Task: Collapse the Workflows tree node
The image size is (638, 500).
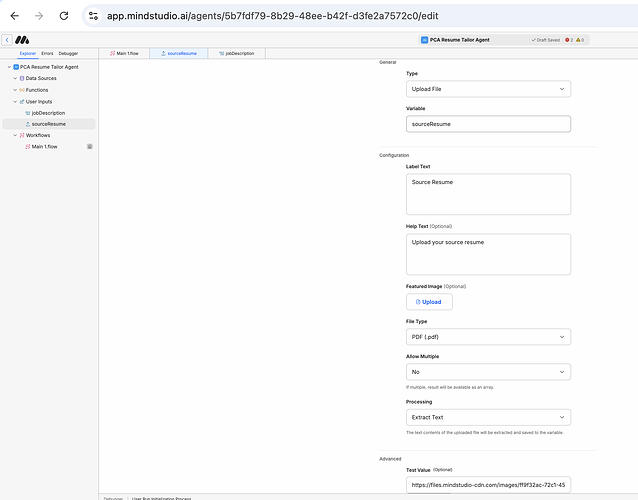Action: click(x=15, y=135)
